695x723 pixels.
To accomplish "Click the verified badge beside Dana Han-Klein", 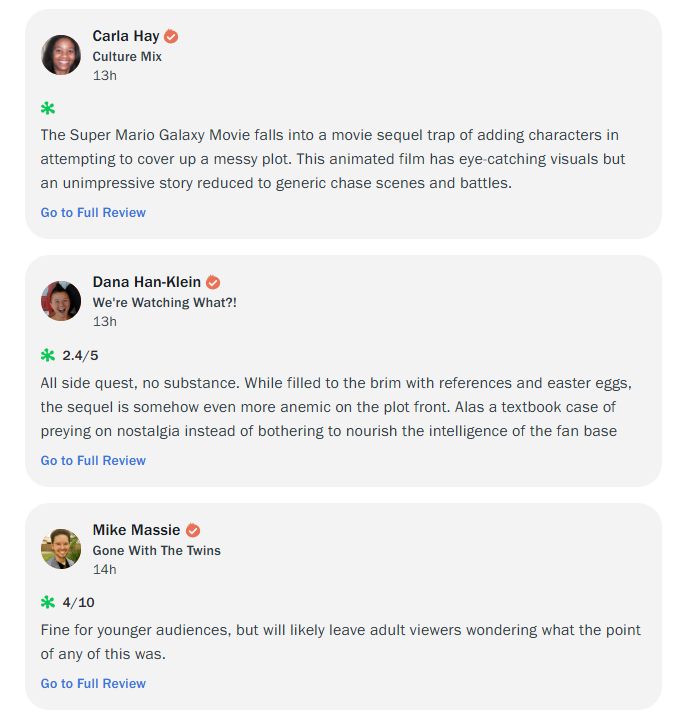I will 213,283.
